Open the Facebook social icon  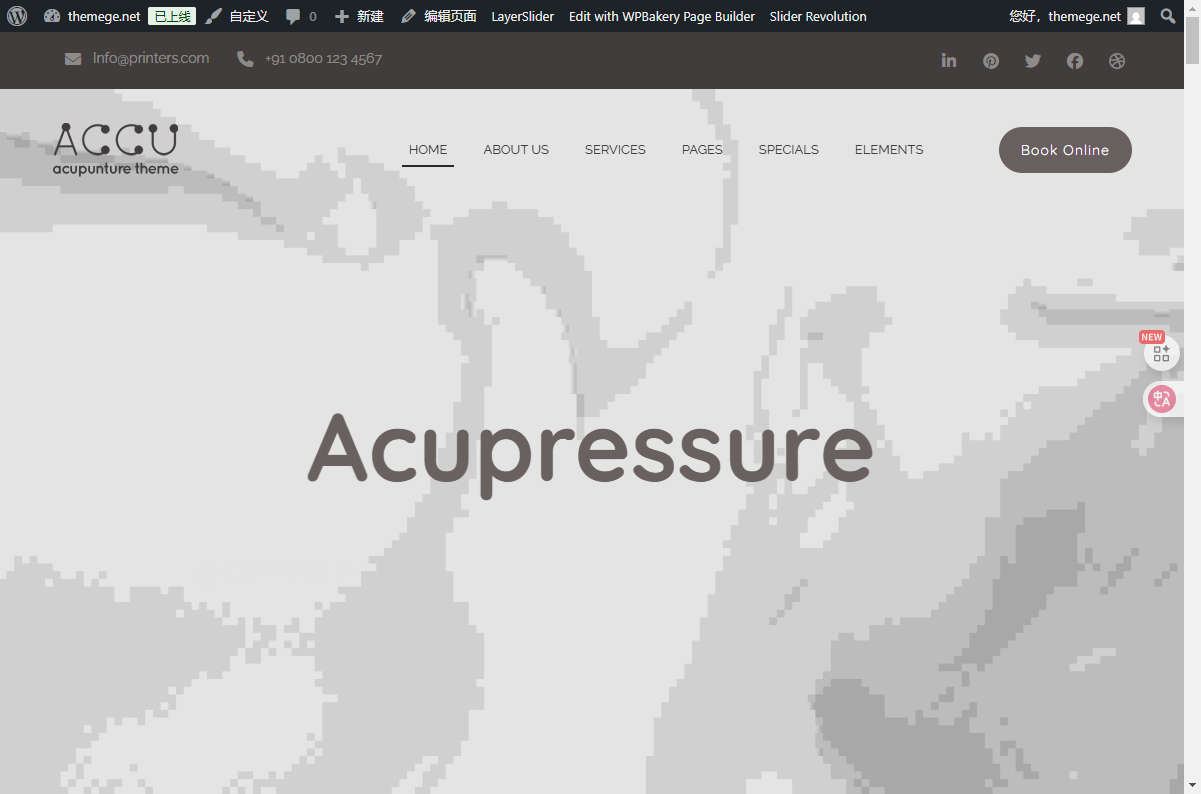point(1075,60)
